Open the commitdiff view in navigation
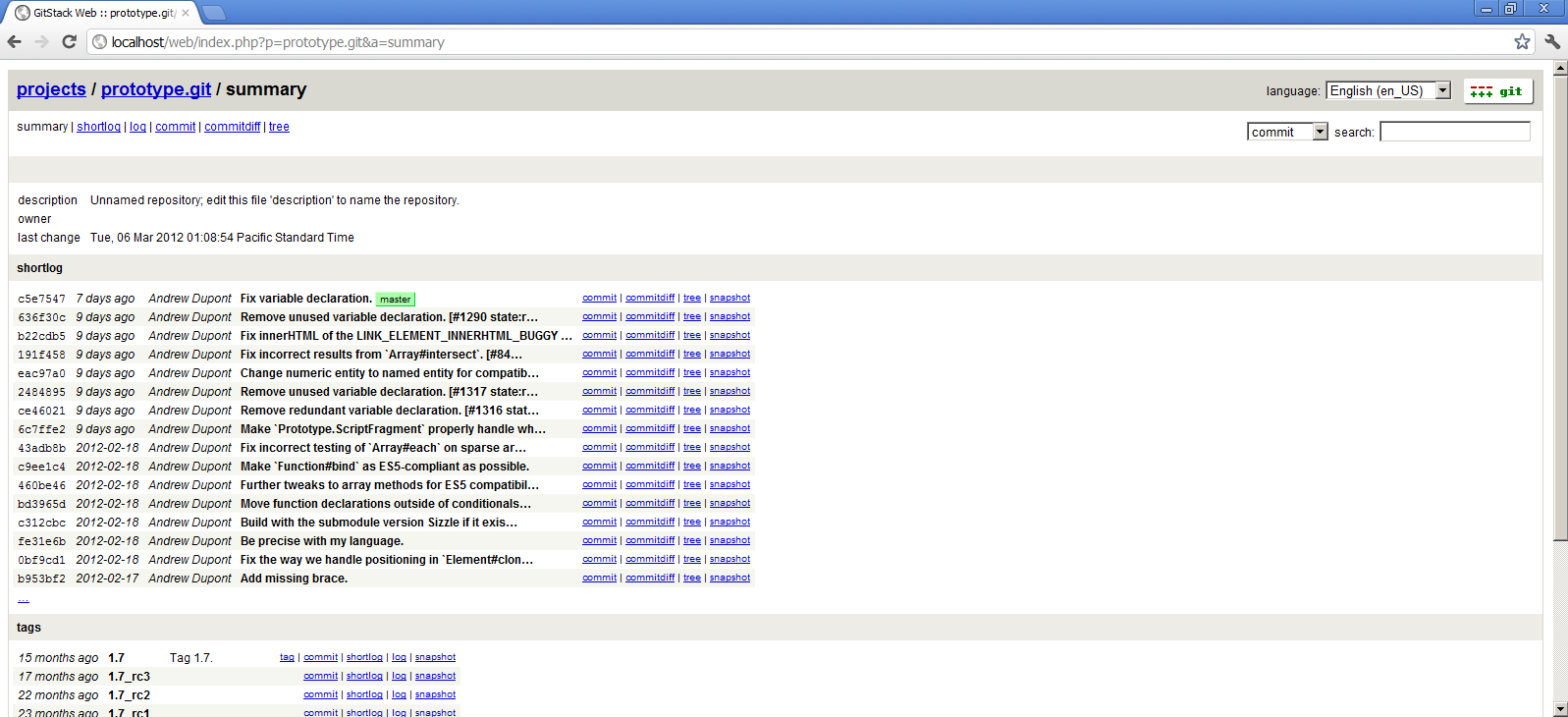Viewport: 1568px width, 718px height. pos(233,127)
